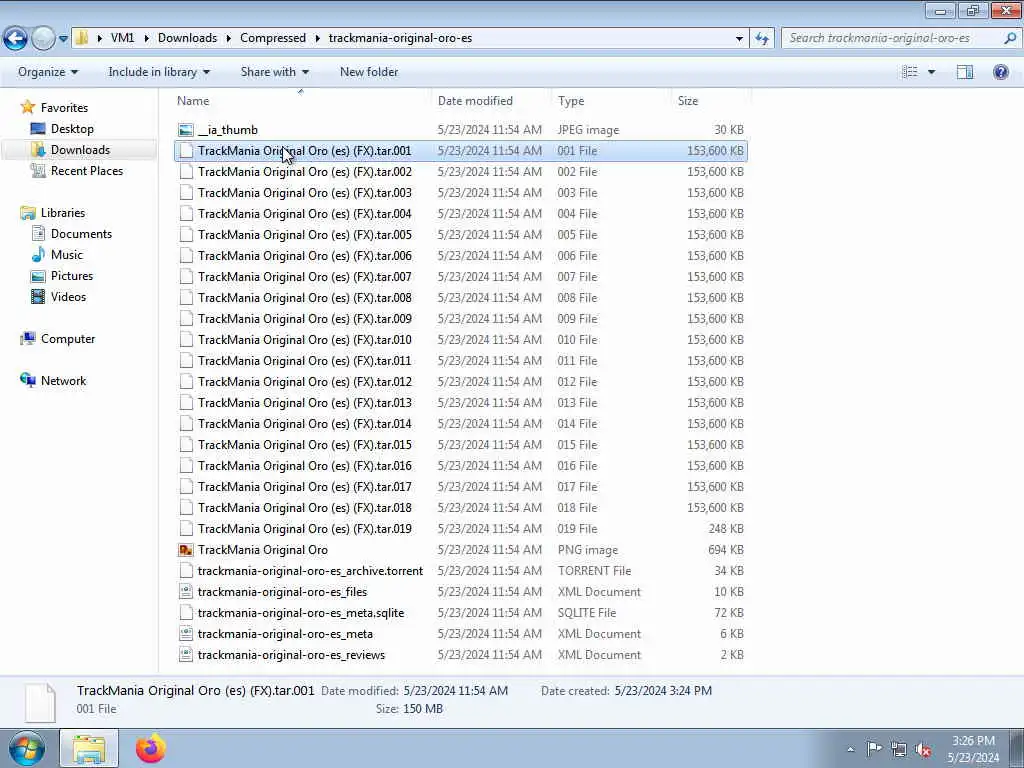Select the trackmania-original-oro-es_files XML icon
Viewport: 1024px width, 768px height.
pyautogui.click(x=186, y=592)
